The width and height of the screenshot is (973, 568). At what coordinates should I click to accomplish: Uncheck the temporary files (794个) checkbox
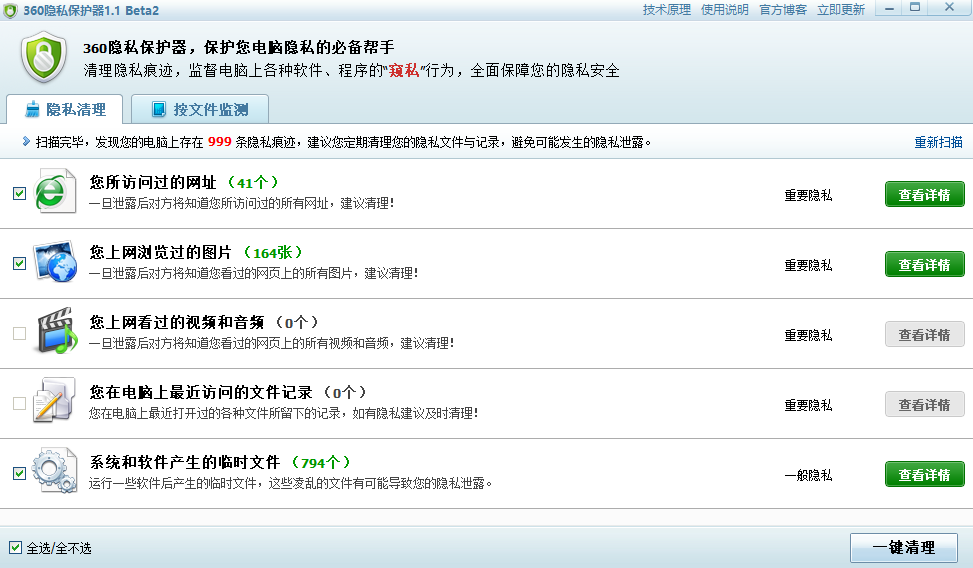tap(19, 474)
